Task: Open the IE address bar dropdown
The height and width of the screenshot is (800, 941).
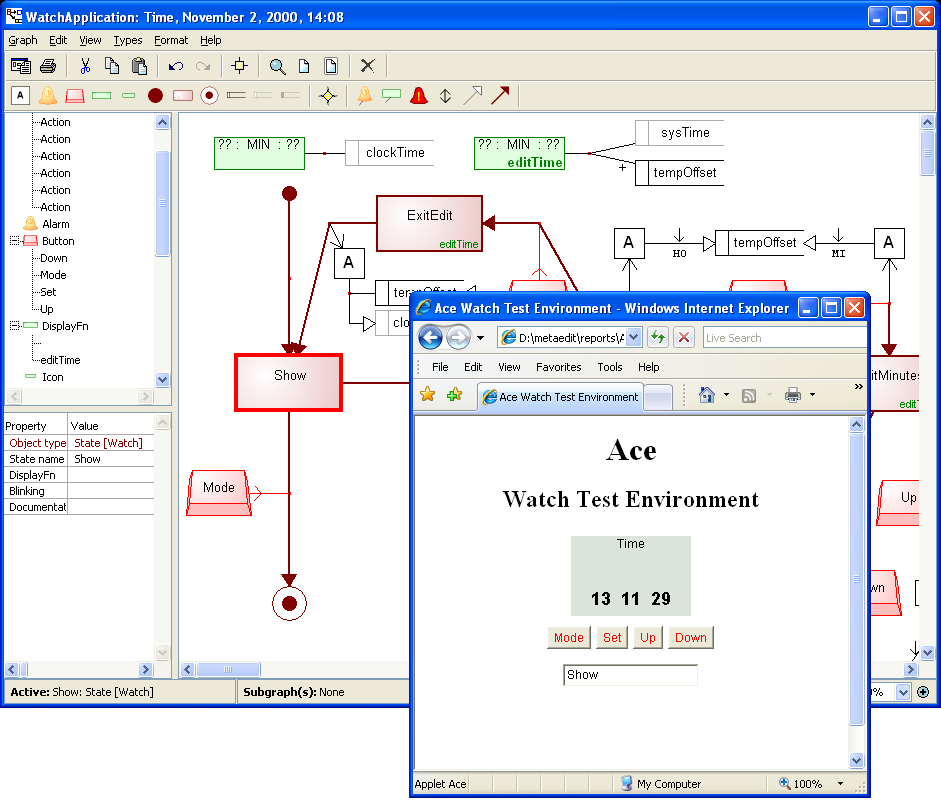Action: point(636,338)
